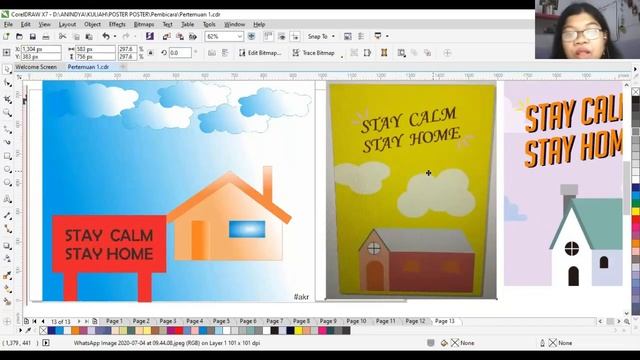The height and width of the screenshot is (360, 640).
Task: Cut the selection with the scissors icon
Action: (x=62, y=36)
